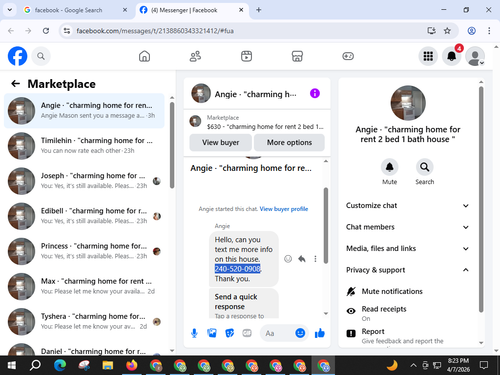The width and height of the screenshot is (500, 375).
Task: Open the Edibell conversation
Action: pyautogui.click(x=84, y=216)
